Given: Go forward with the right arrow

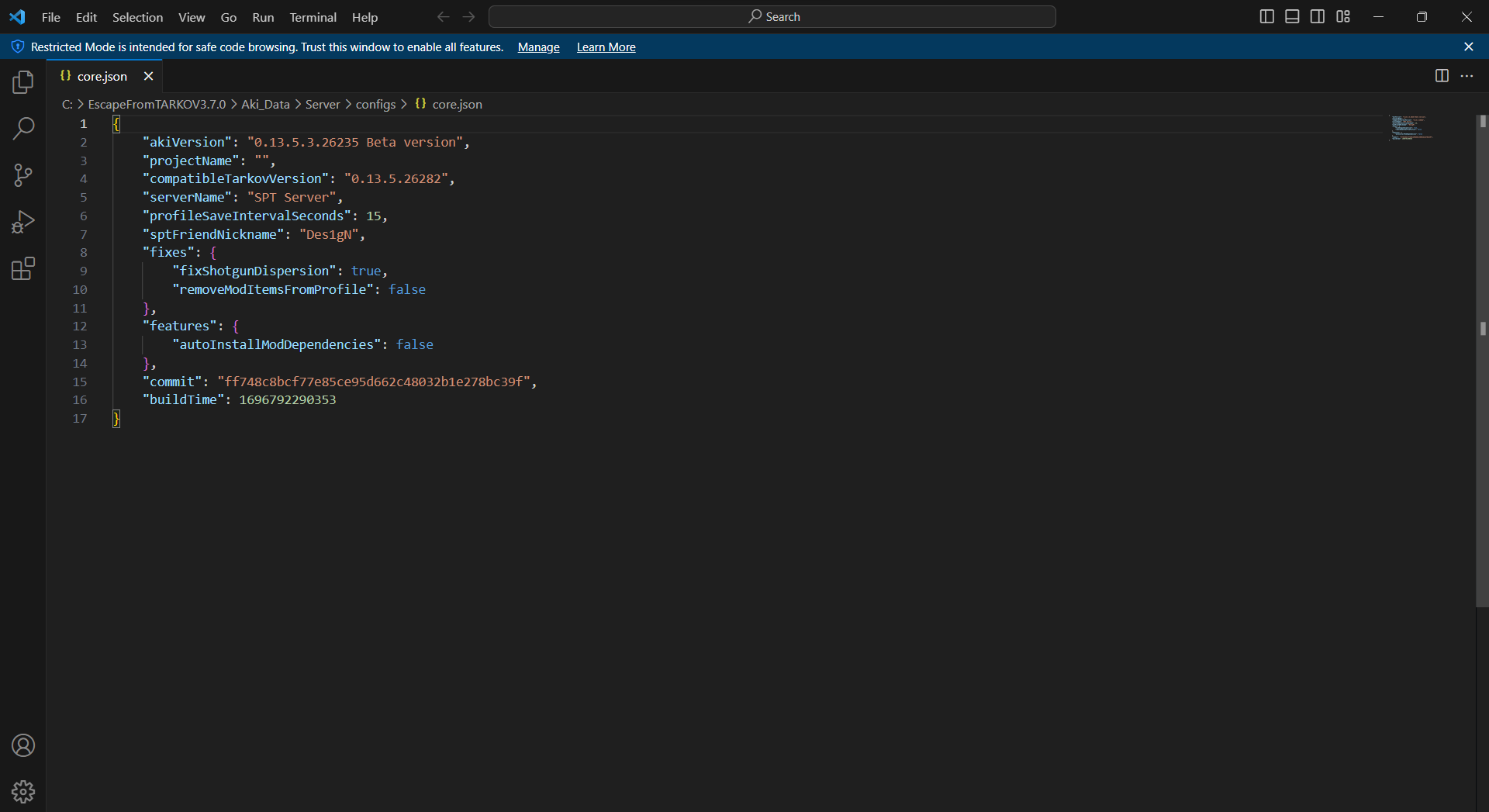Looking at the screenshot, I should click(468, 16).
